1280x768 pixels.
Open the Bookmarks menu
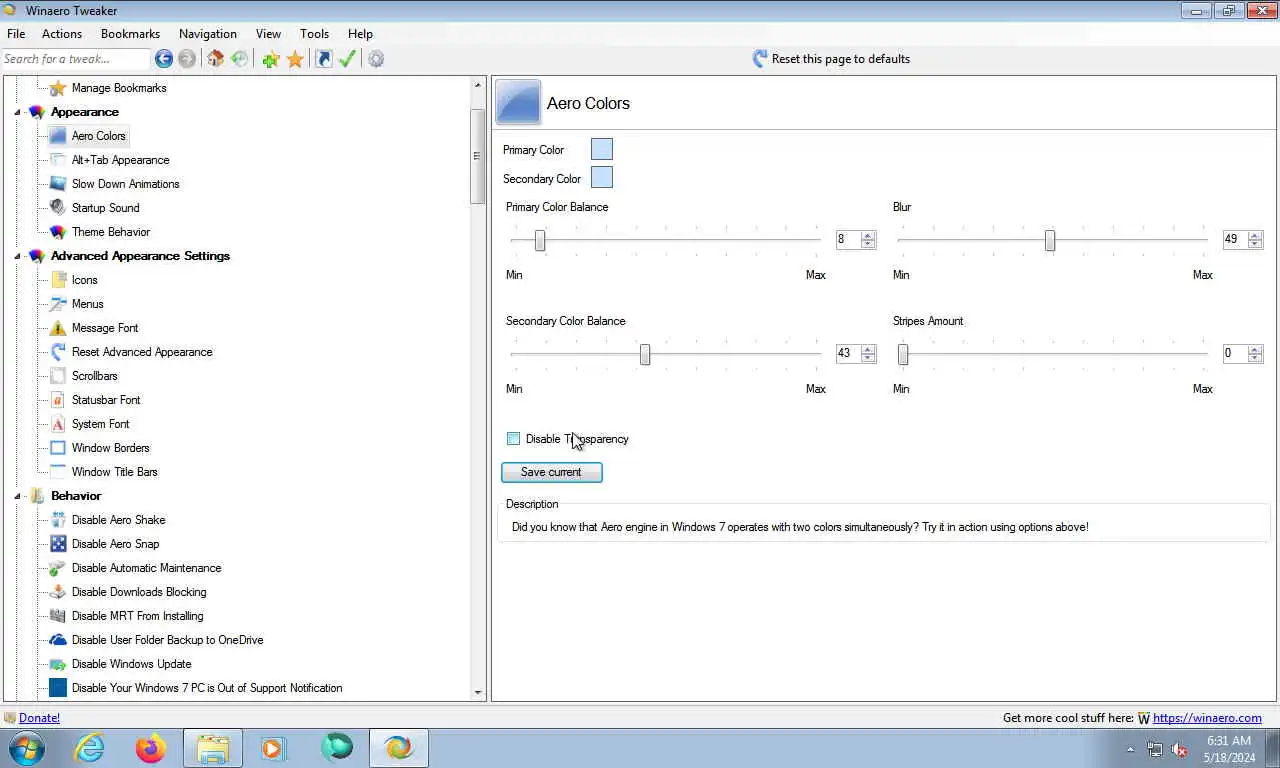[x=130, y=34]
